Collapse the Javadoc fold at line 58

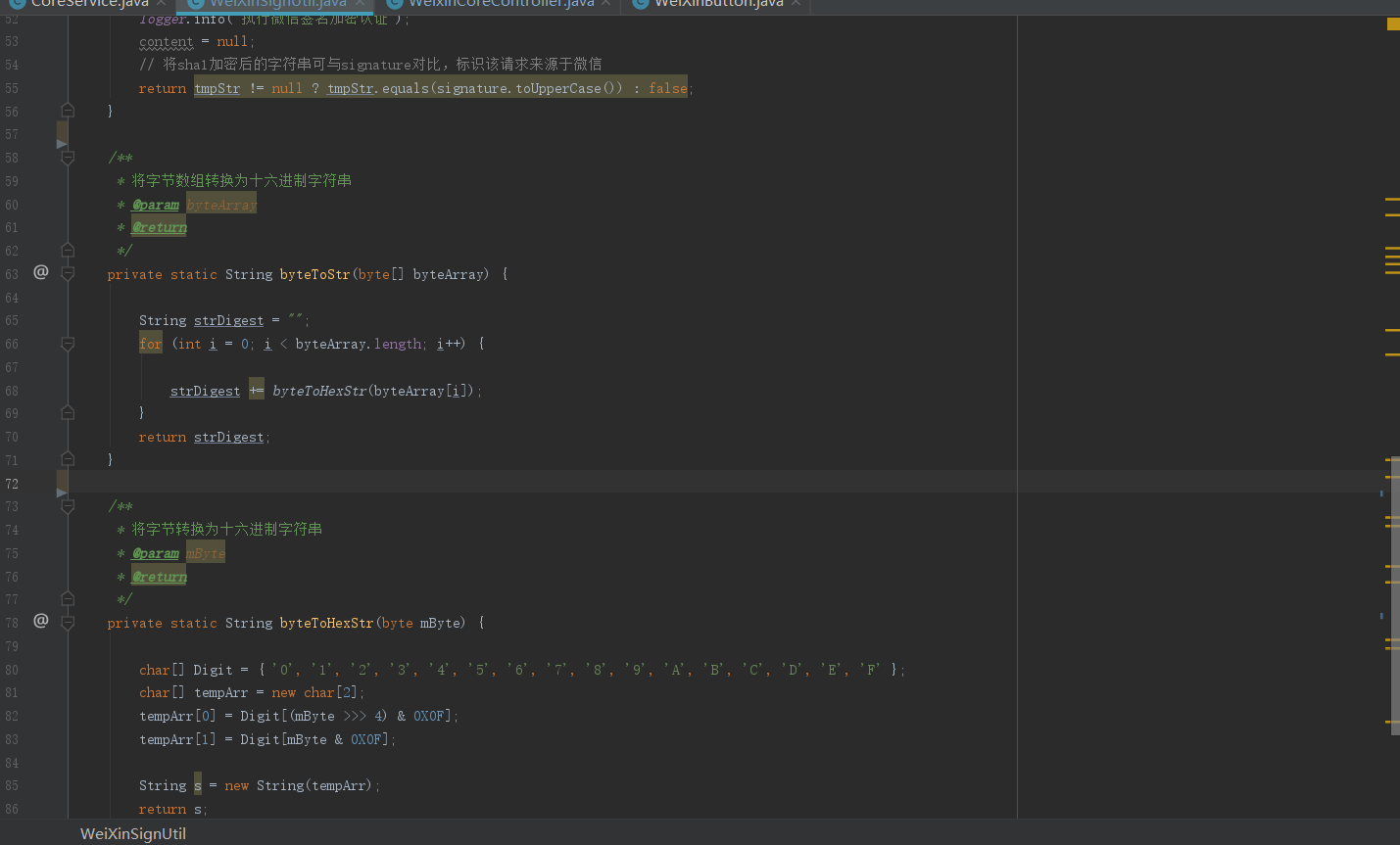coord(68,157)
